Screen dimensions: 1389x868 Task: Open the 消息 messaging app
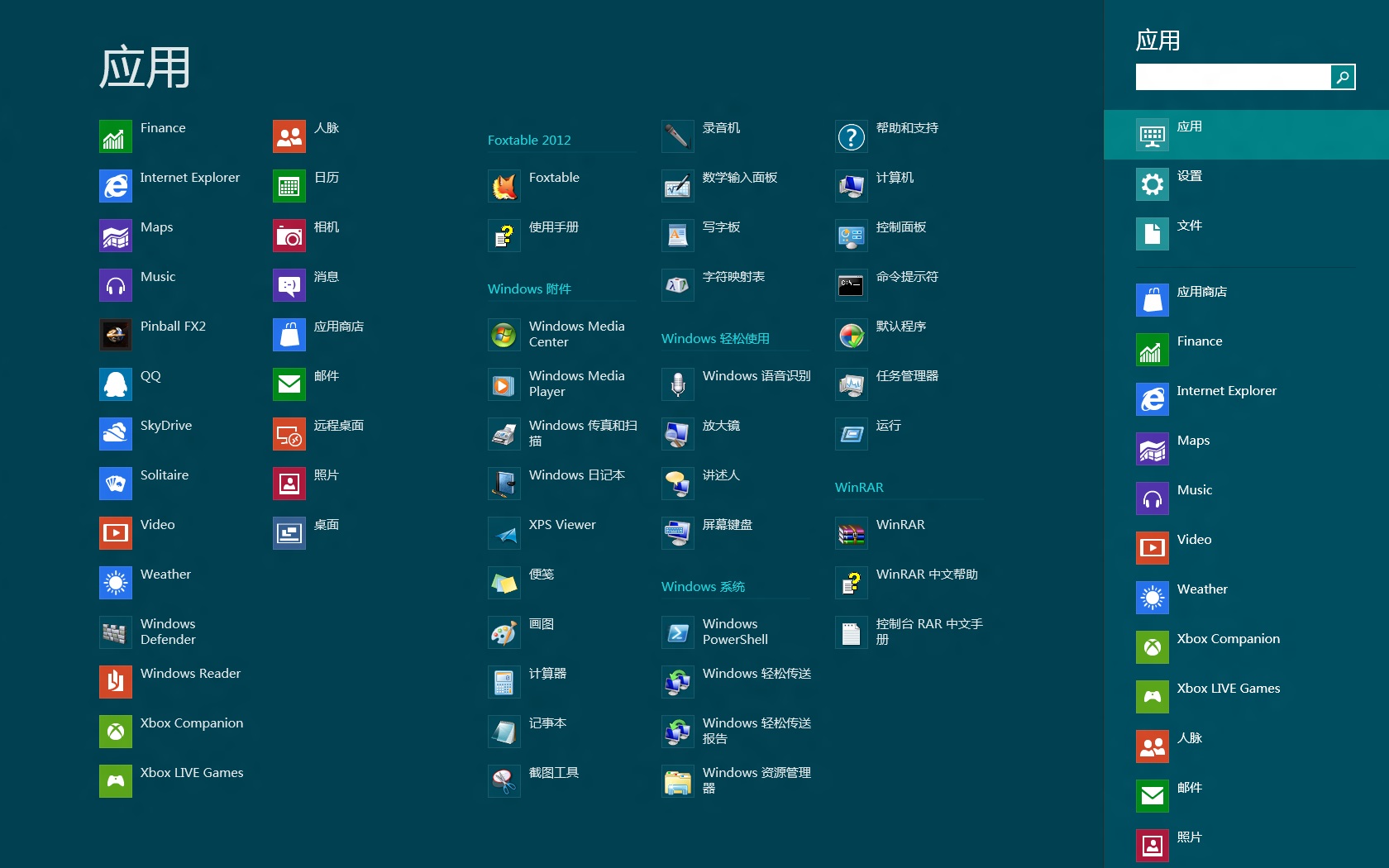coord(307,285)
